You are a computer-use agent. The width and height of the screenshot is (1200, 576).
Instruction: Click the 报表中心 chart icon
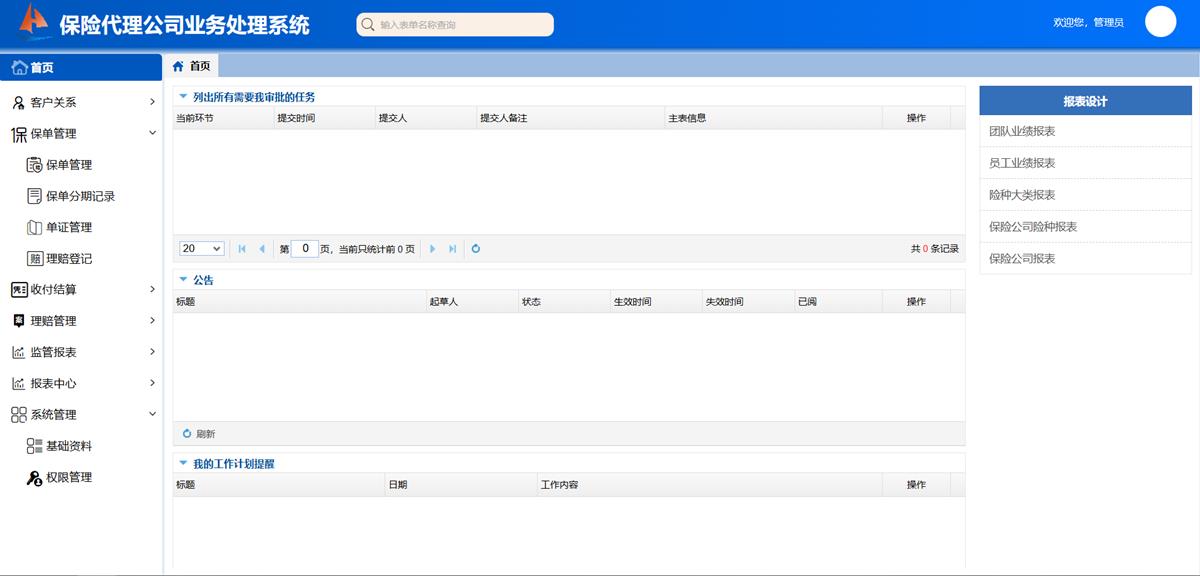coord(19,383)
